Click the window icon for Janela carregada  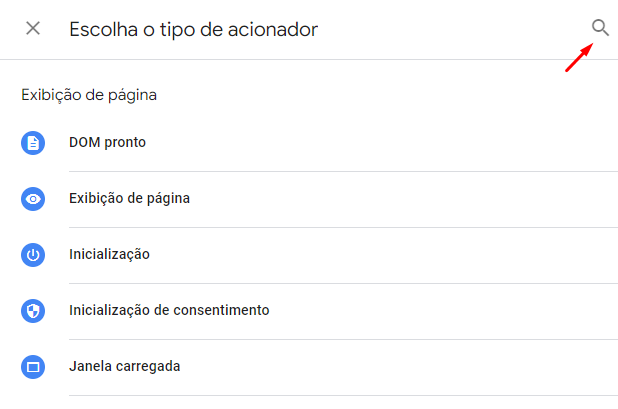coord(33,366)
